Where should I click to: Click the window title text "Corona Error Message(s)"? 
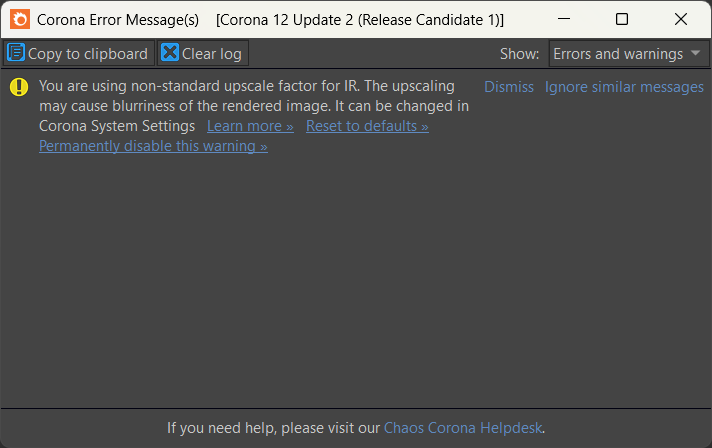(x=118, y=19)
